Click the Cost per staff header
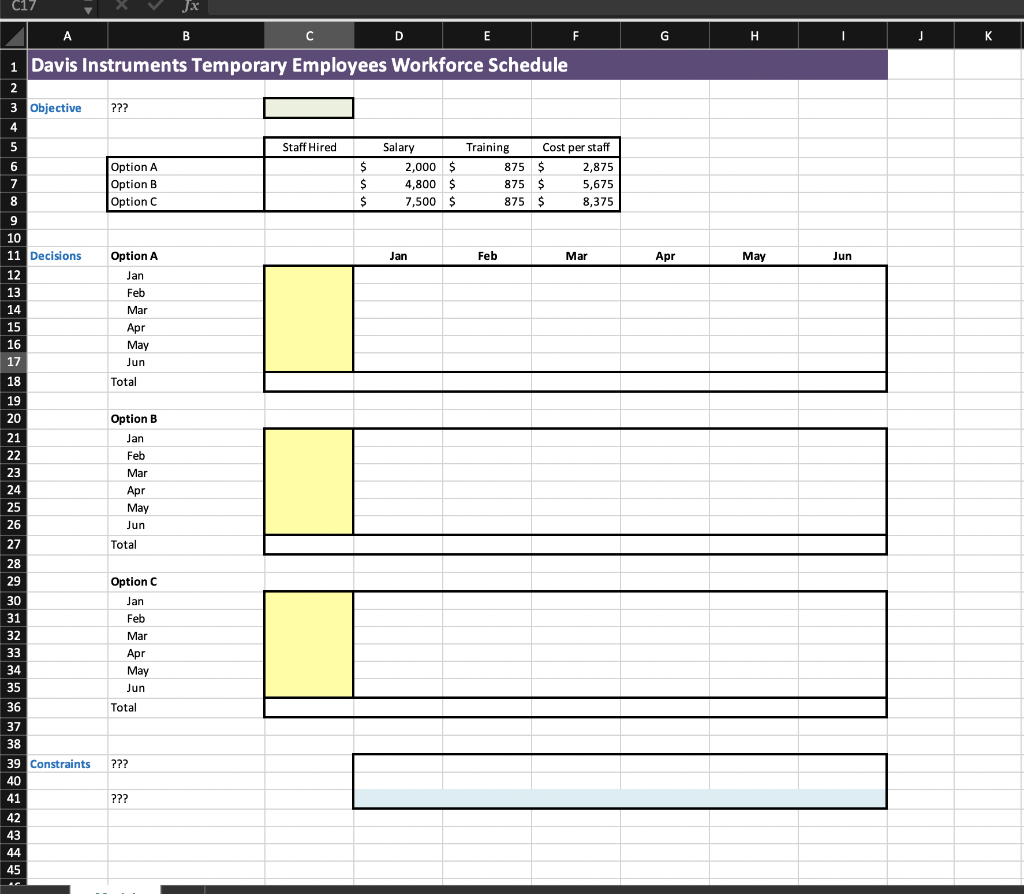The image size is (1024, 894). tap(576, 147)
